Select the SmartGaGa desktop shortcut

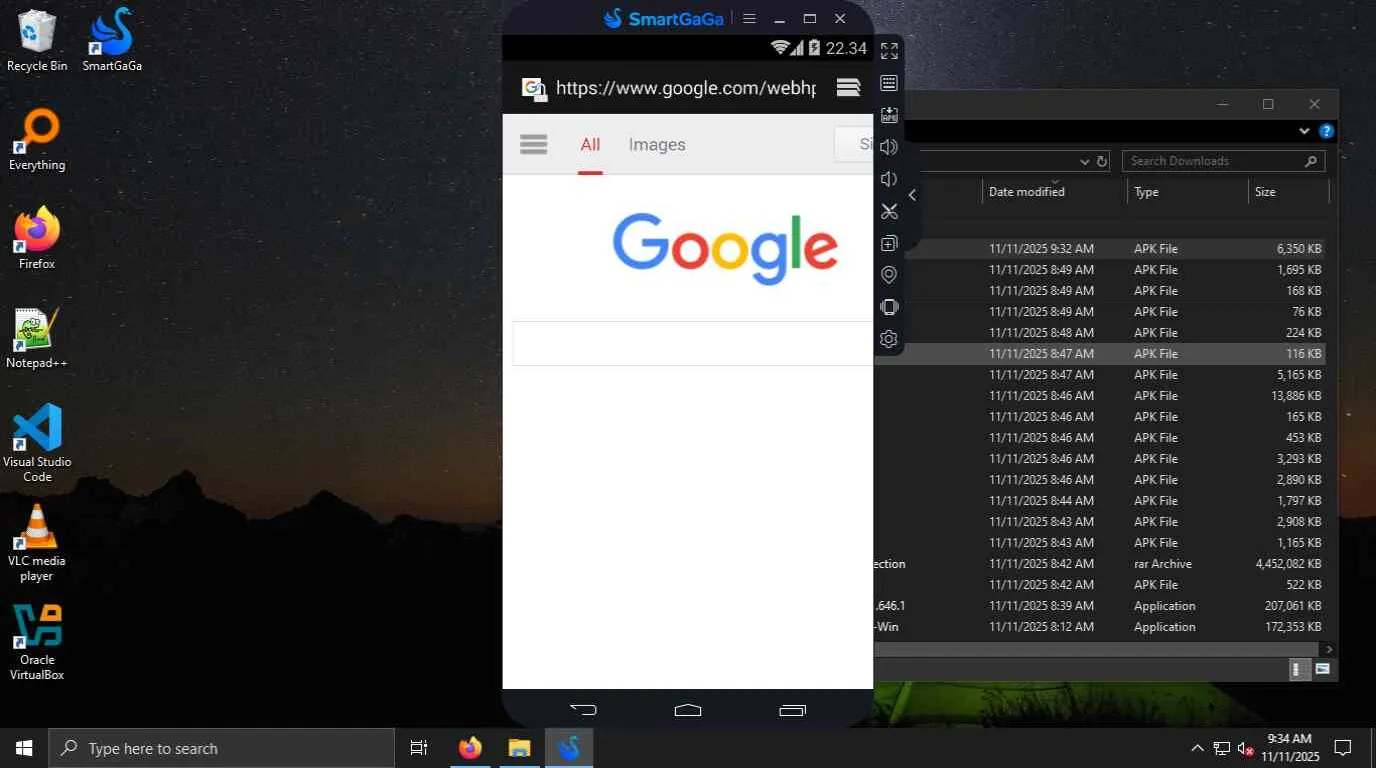click(x=112, y=41)
